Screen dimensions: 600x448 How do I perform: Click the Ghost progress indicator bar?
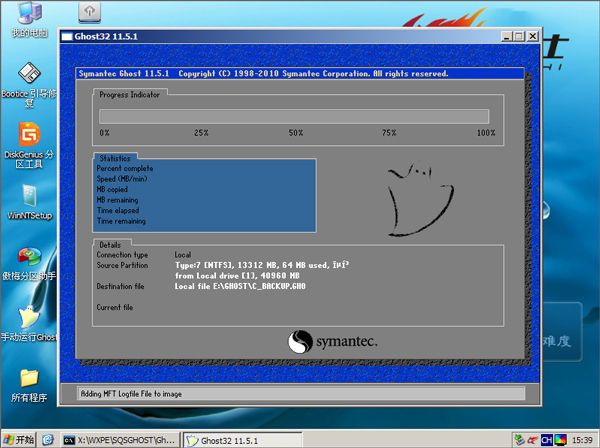tap(294, 116)
